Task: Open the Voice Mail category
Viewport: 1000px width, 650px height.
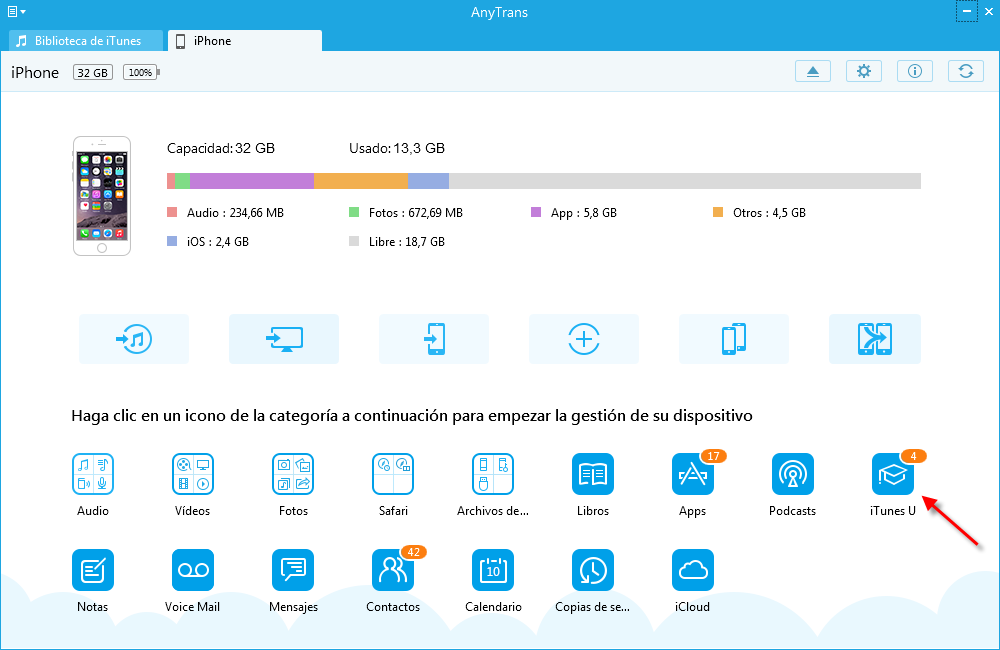Action: 193,570
